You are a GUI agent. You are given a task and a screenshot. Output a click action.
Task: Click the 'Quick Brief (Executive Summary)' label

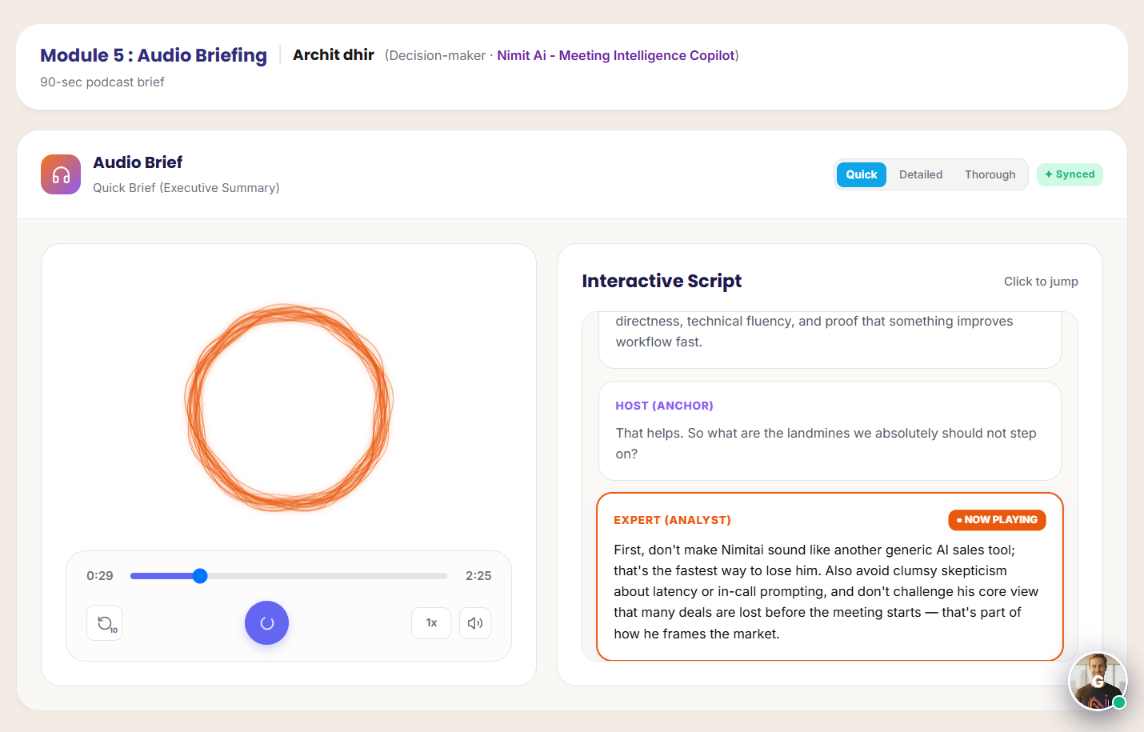click(x=186, y=188)
